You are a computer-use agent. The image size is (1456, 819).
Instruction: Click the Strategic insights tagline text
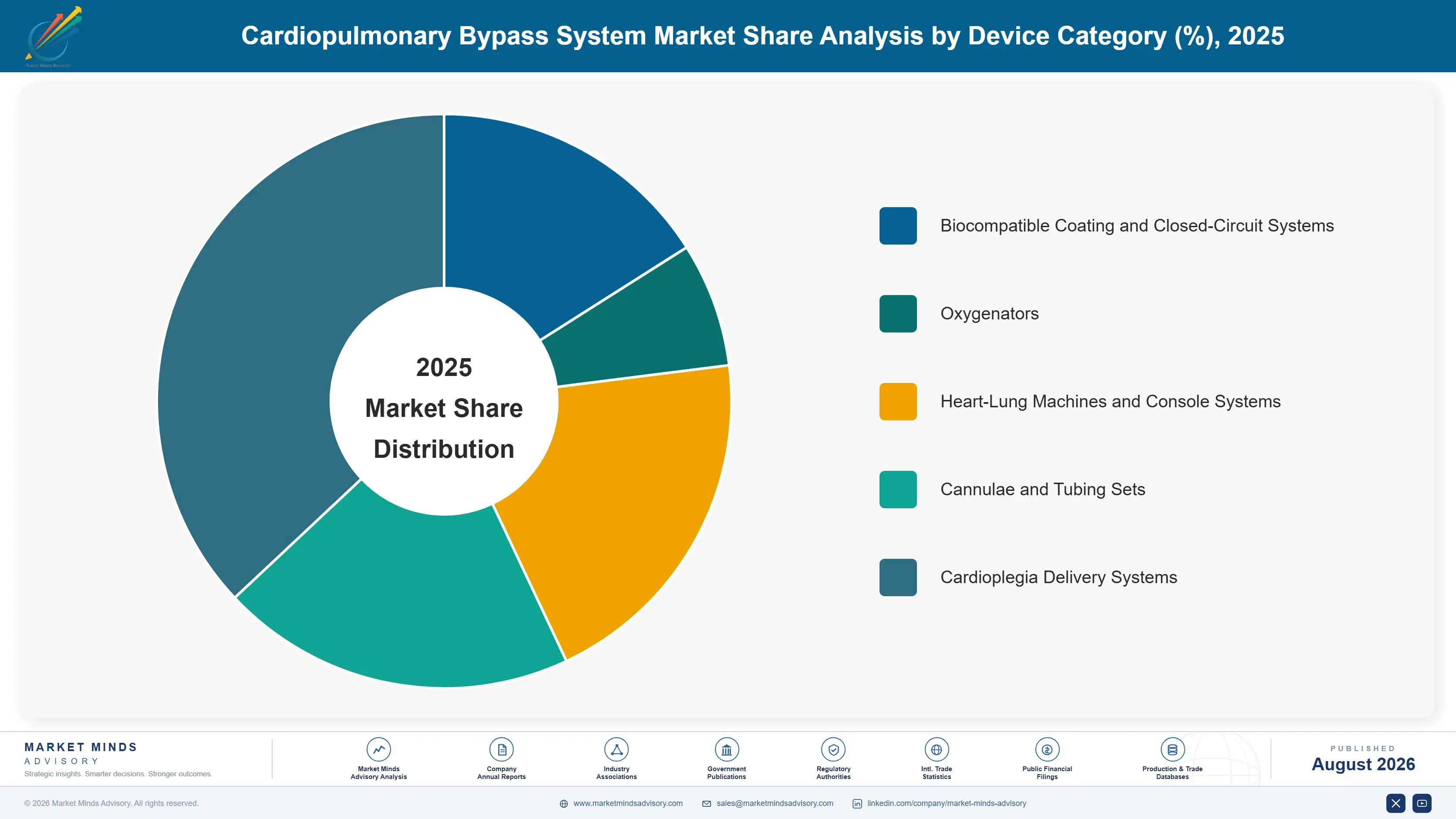coord(118,774)
